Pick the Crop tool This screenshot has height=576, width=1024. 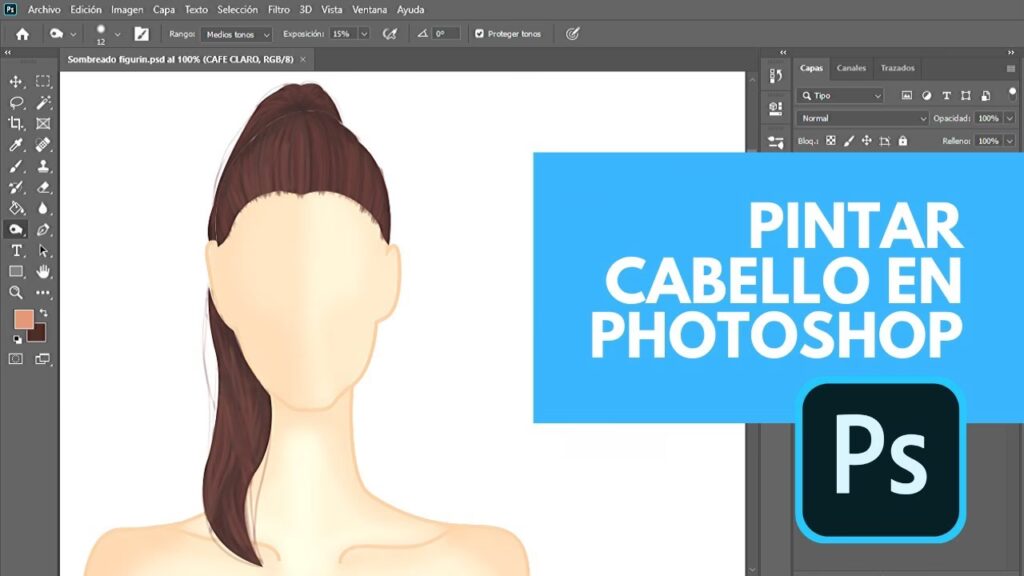[16, 123]
